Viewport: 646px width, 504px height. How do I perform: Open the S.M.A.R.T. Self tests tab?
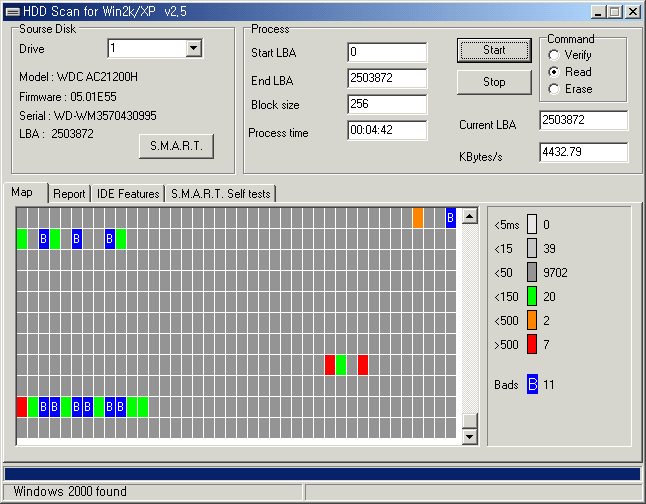click(x=220, y=194)
